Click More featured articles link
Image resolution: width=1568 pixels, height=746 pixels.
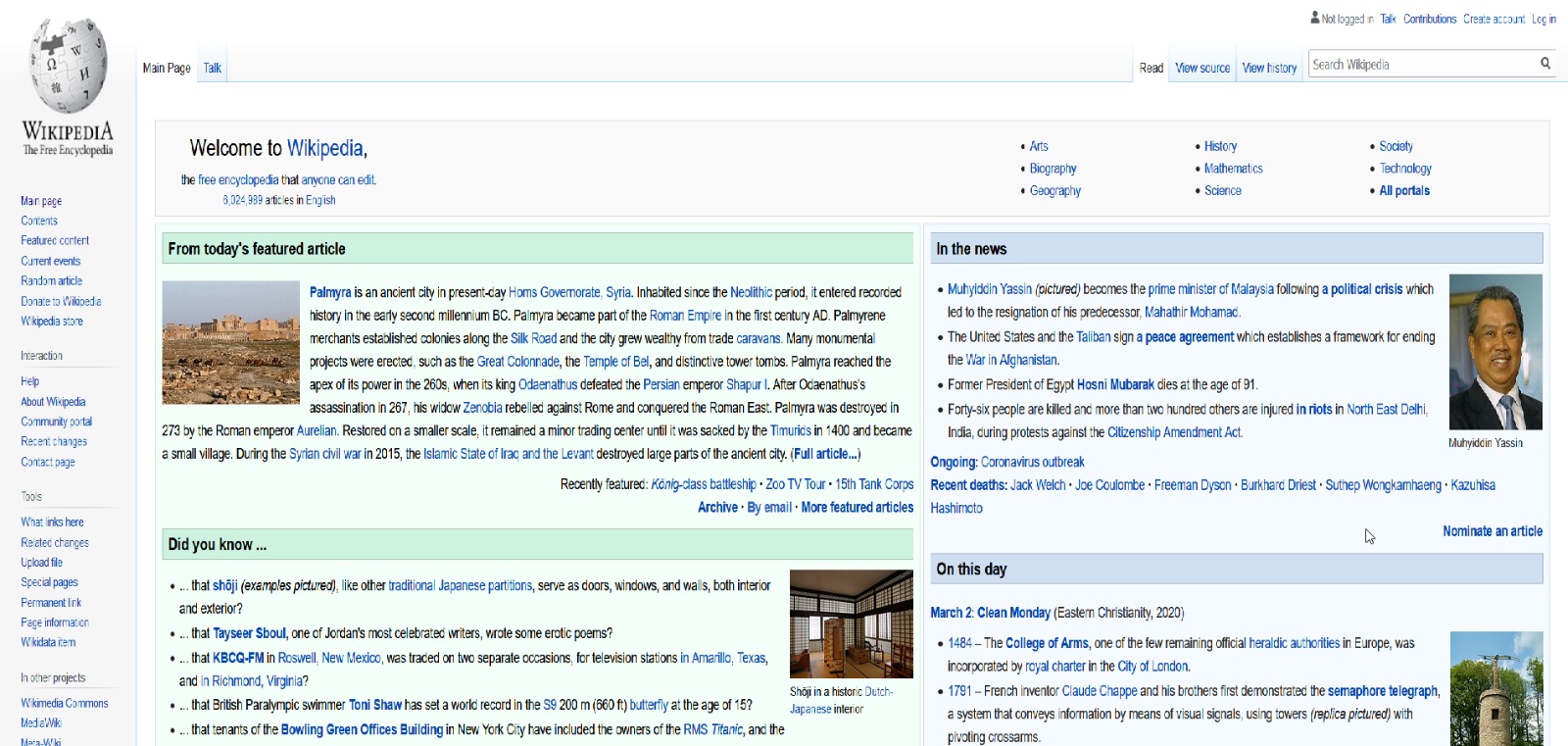[857, 508]
